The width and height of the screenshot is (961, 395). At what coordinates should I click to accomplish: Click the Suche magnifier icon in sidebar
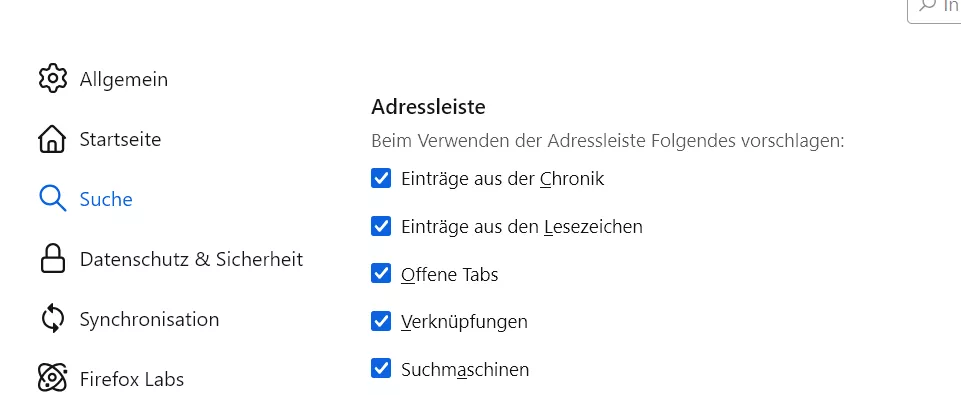52,199
